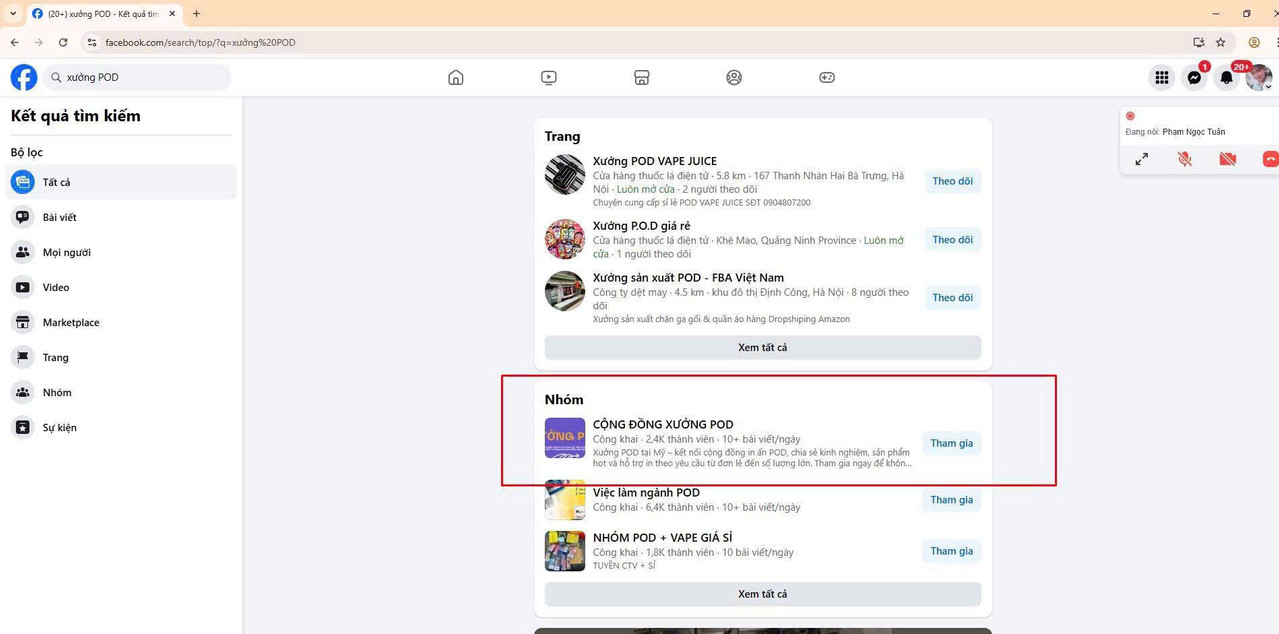This screenshot has height=634, width=1279.
Task: Open Xưởng POD VAPE JUICE page title
Action: 654,161
